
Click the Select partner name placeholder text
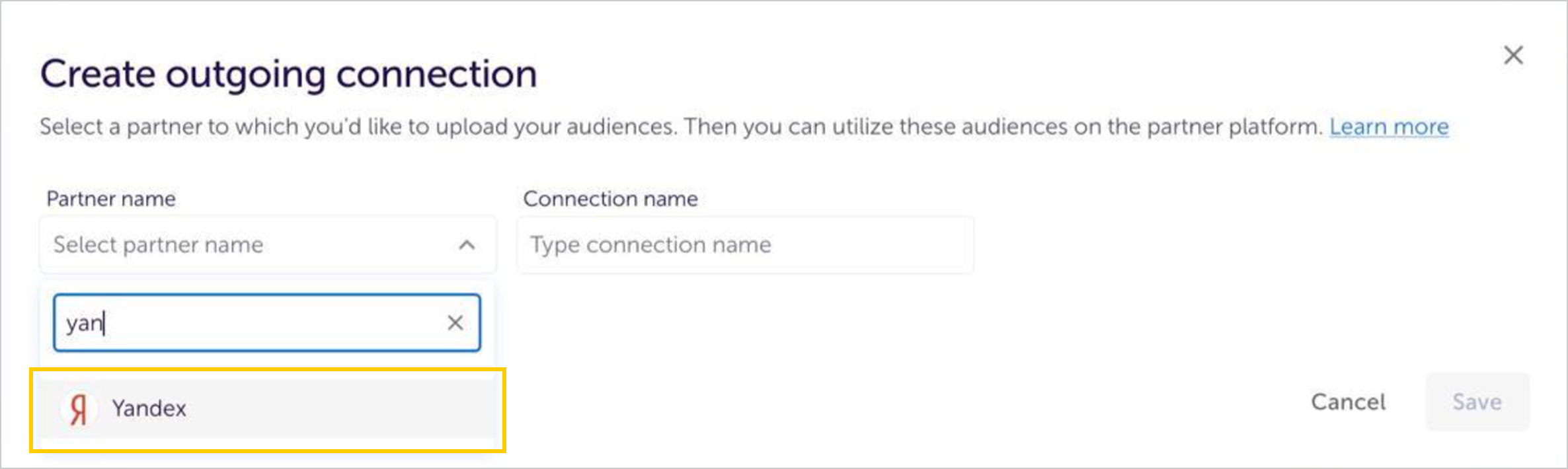pyautogui.click(x=159, y=245)
